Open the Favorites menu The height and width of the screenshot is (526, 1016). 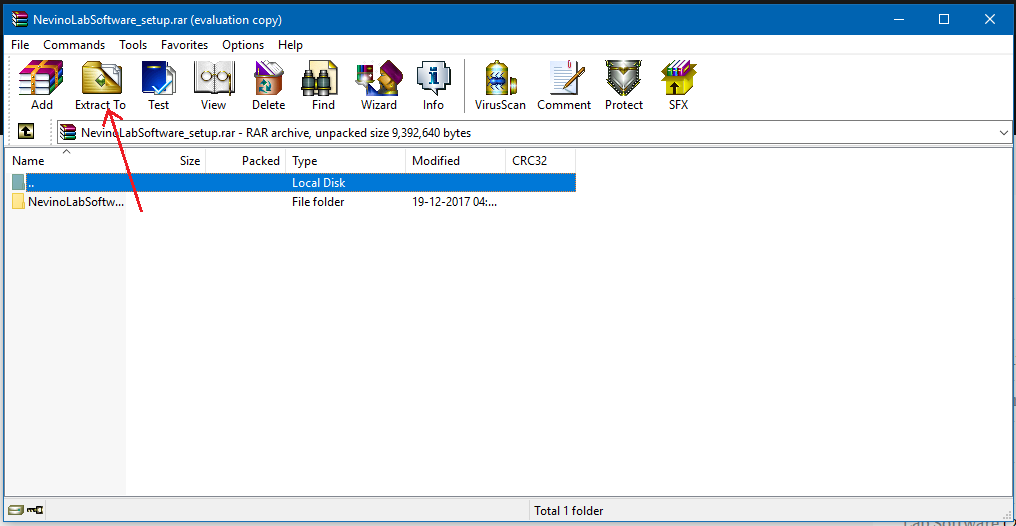(184, 45)
